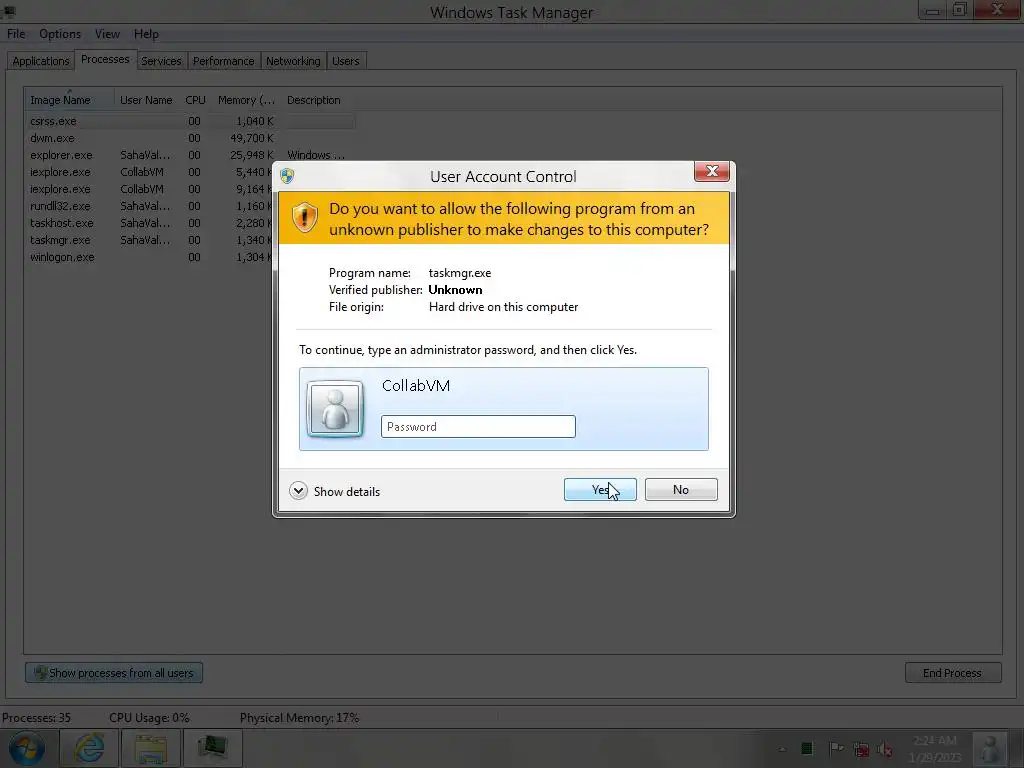Select the dwm.exe process row
The width and height of the screenshot is (1024, 768).
pyautogui.click(x=190, y=138)
